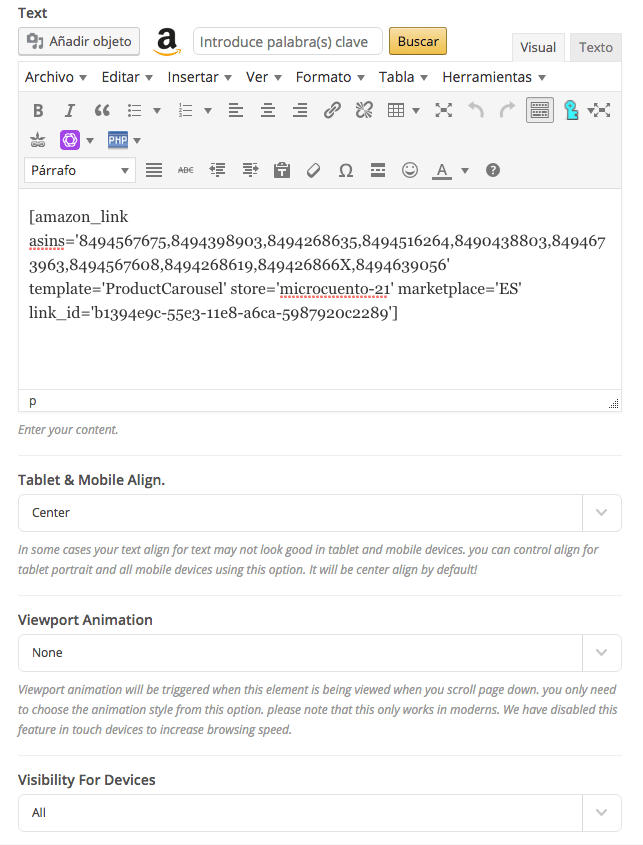Open the Insertar menu
Screen dimensions: 643x845
199,77
